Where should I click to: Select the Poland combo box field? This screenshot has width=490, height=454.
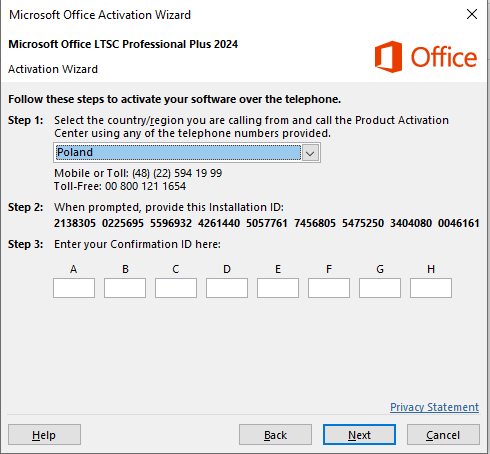[x=187, y=153]
